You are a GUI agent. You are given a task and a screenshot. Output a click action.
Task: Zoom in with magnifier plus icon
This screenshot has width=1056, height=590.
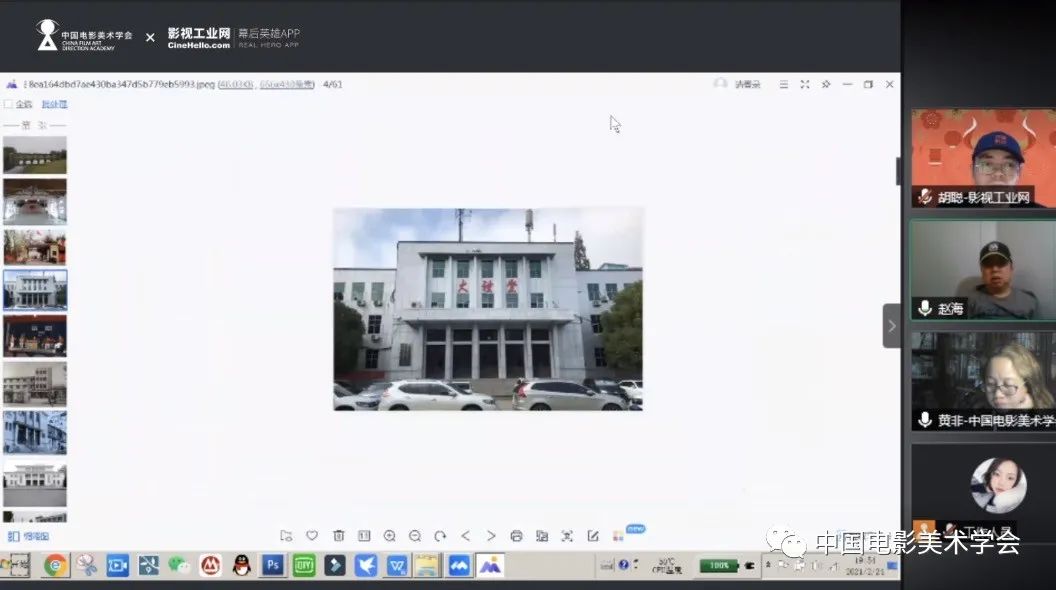pyautogui.click(x=390, y=536)
